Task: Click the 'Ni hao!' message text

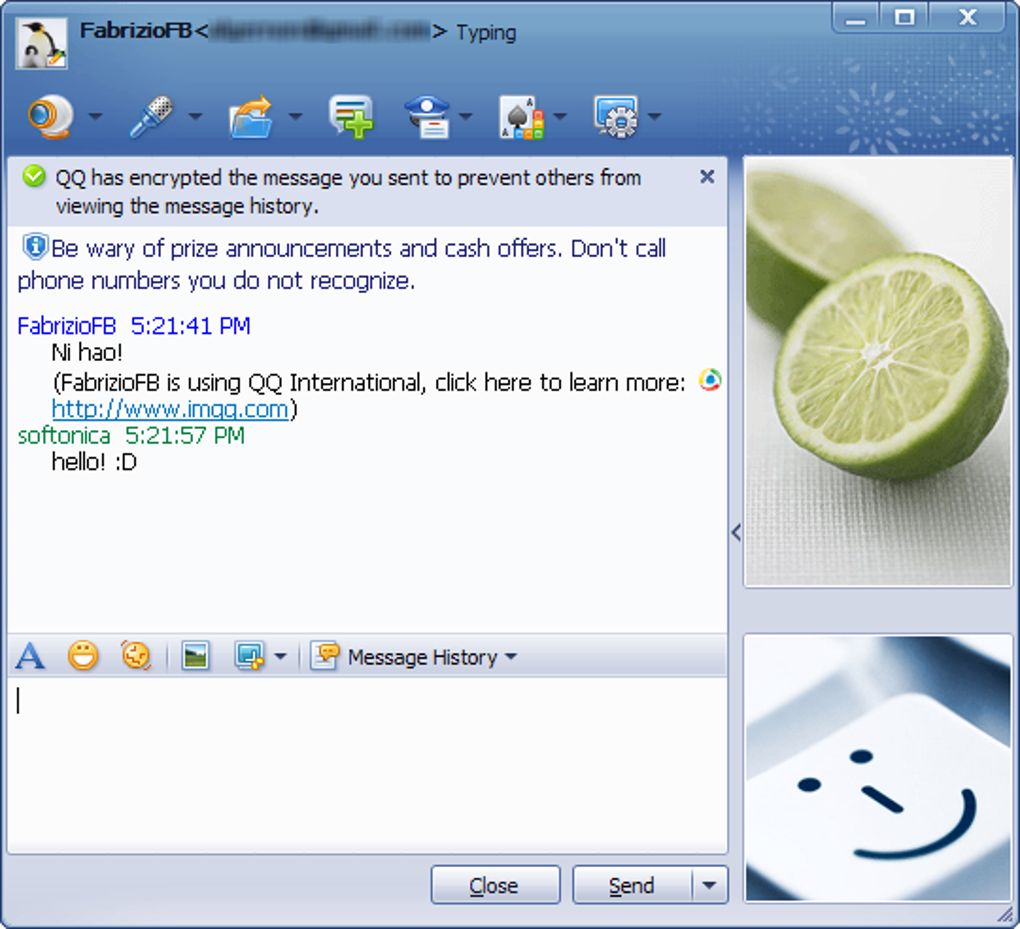Action: 87,353
